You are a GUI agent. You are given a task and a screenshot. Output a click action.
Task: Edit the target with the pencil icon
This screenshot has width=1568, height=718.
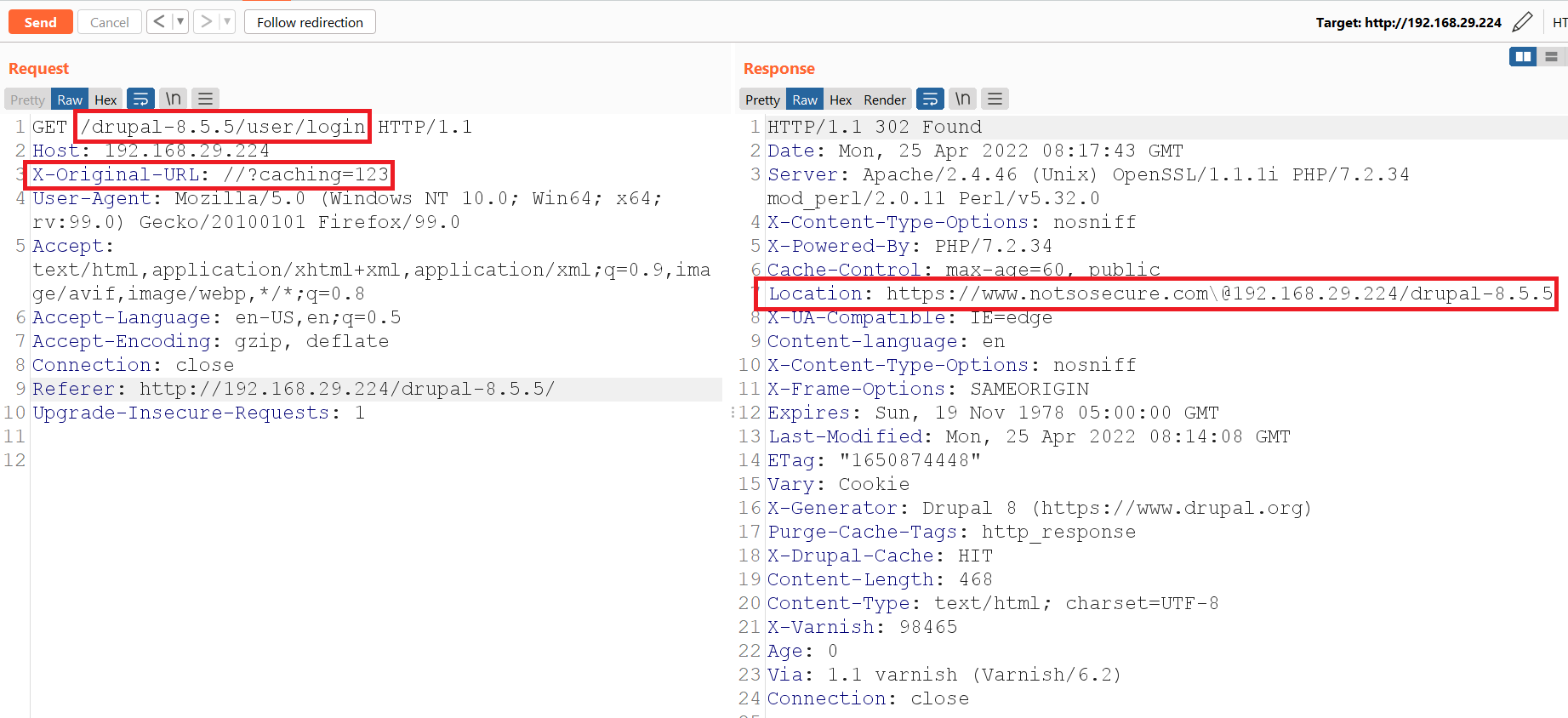(1522, 22)
